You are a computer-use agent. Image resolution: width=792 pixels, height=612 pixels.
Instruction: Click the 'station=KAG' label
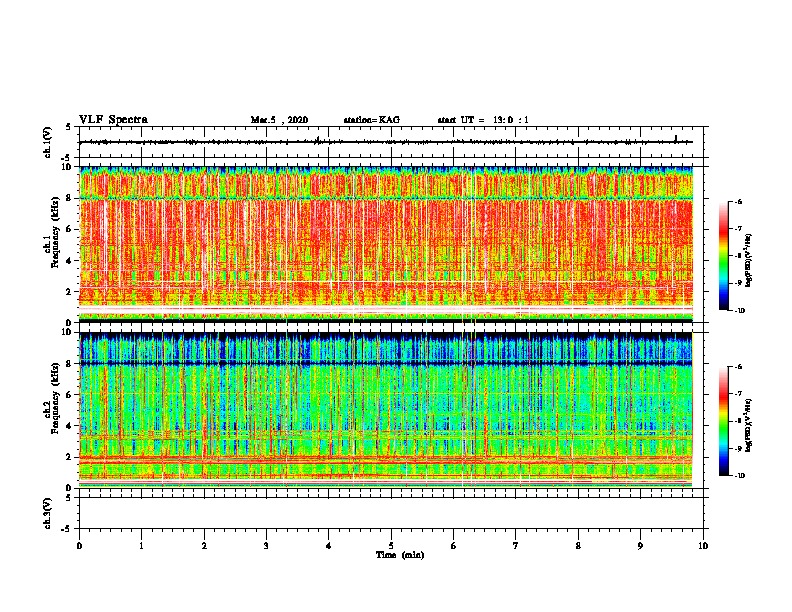pyautogui.click(x=371, y=120)
